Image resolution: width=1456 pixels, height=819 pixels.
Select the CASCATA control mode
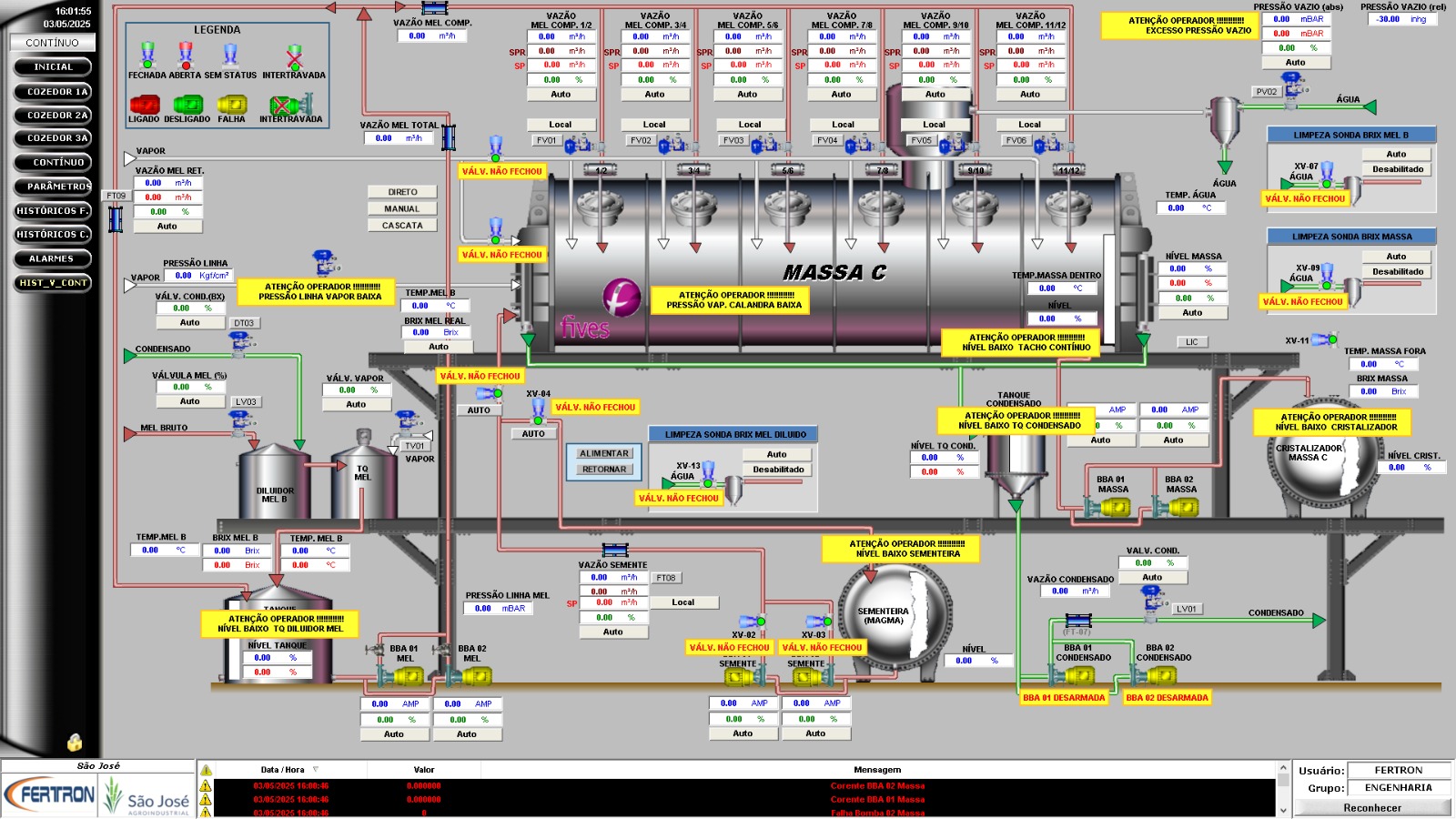pos(402,225)
